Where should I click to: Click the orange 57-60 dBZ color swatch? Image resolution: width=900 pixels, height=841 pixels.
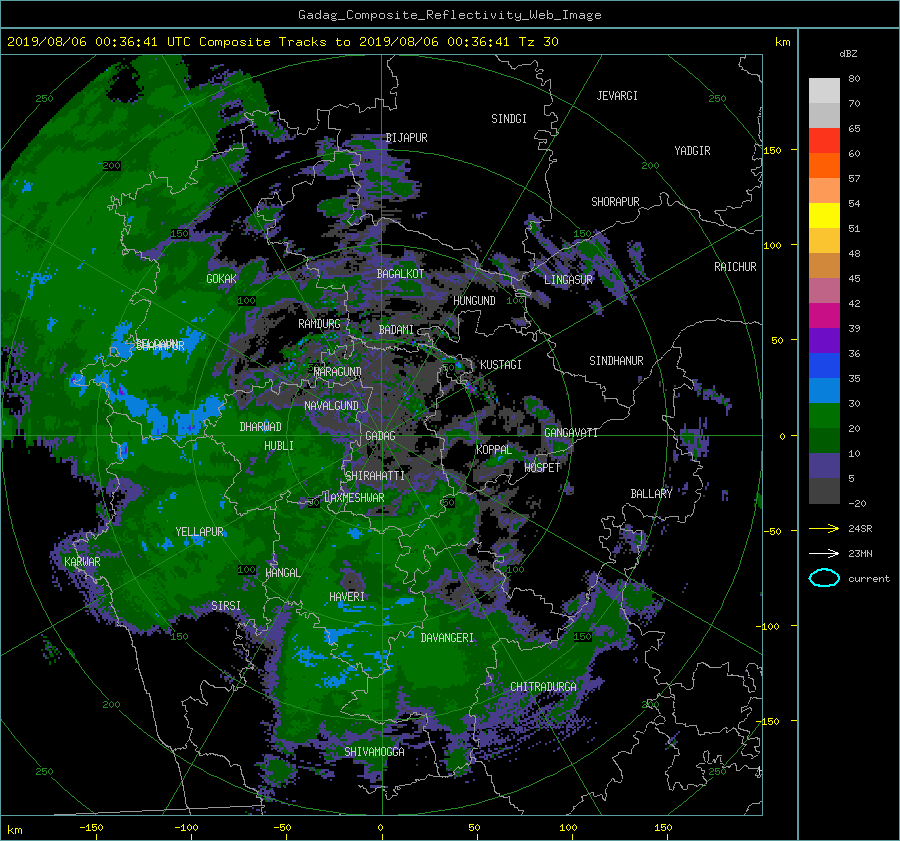coord(824,165)
